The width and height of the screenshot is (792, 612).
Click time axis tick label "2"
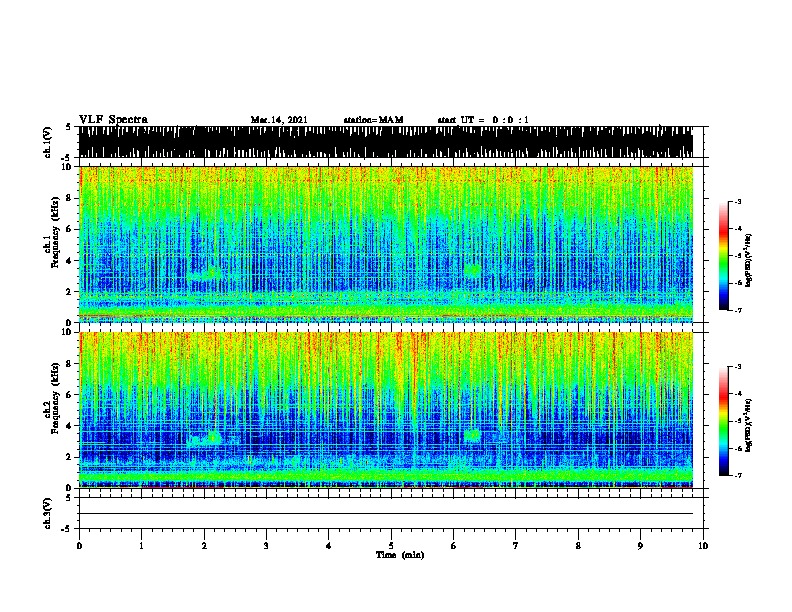204,546
